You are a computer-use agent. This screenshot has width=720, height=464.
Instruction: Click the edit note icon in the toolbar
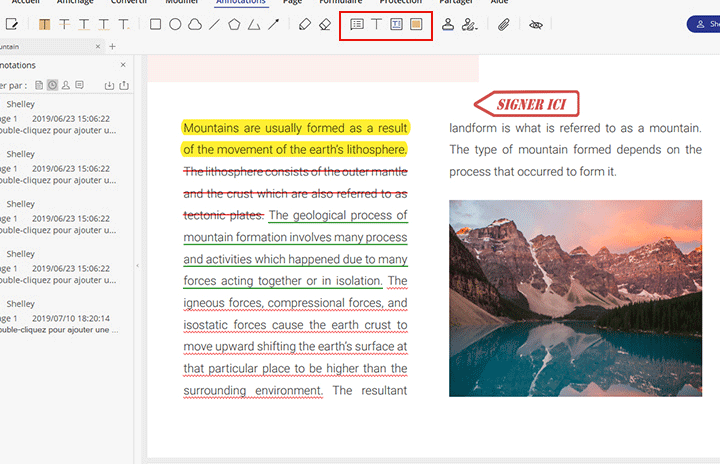11,24
